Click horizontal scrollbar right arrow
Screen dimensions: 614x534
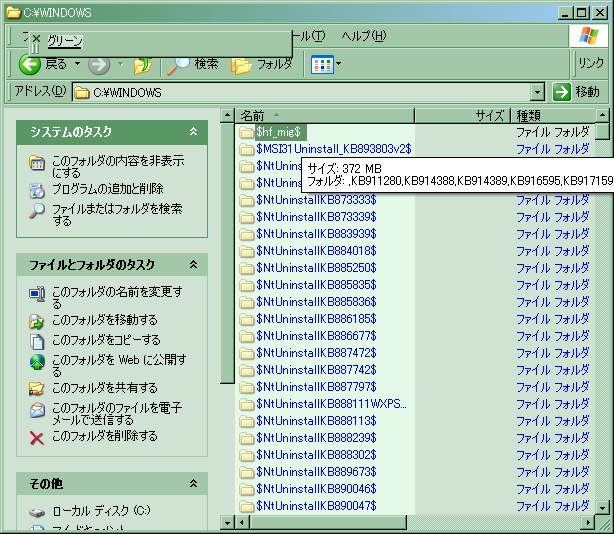tap(588, 522)
